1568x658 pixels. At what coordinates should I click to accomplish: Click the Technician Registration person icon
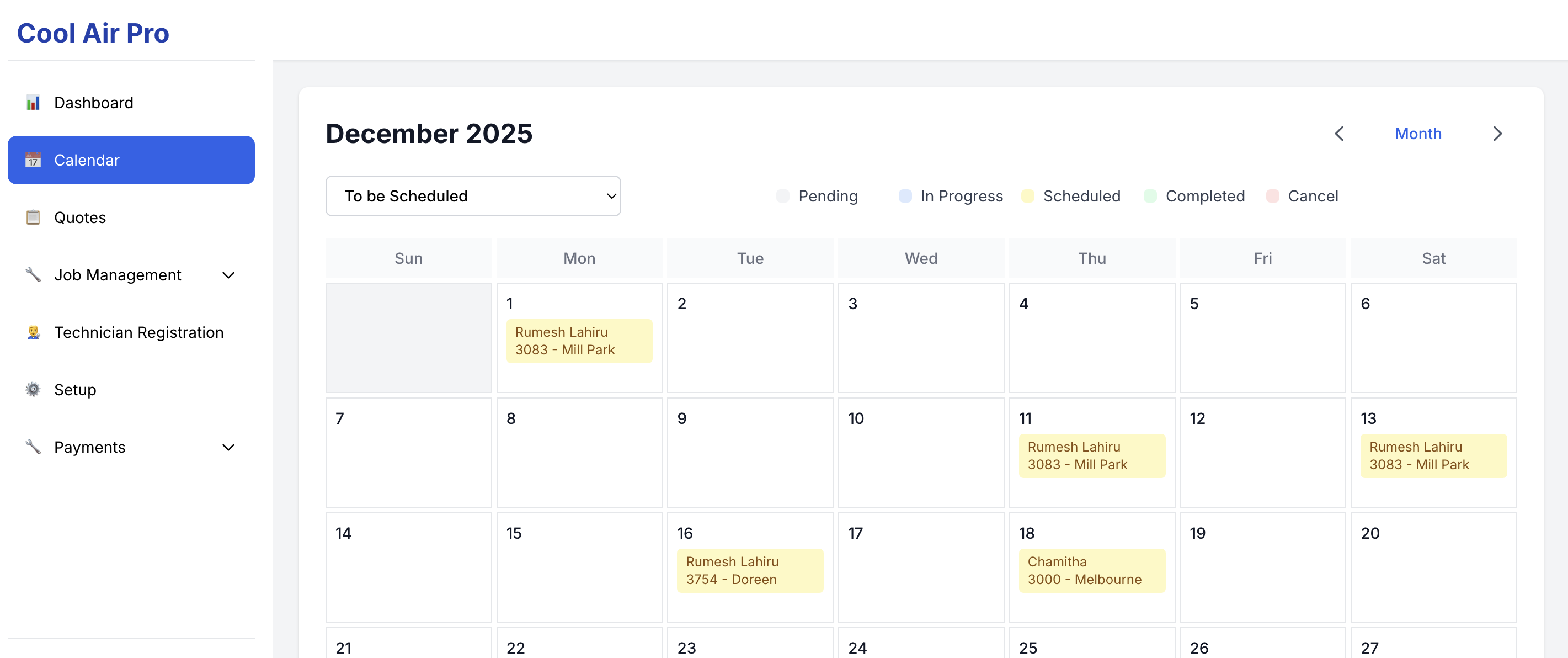tap(33, 332)
